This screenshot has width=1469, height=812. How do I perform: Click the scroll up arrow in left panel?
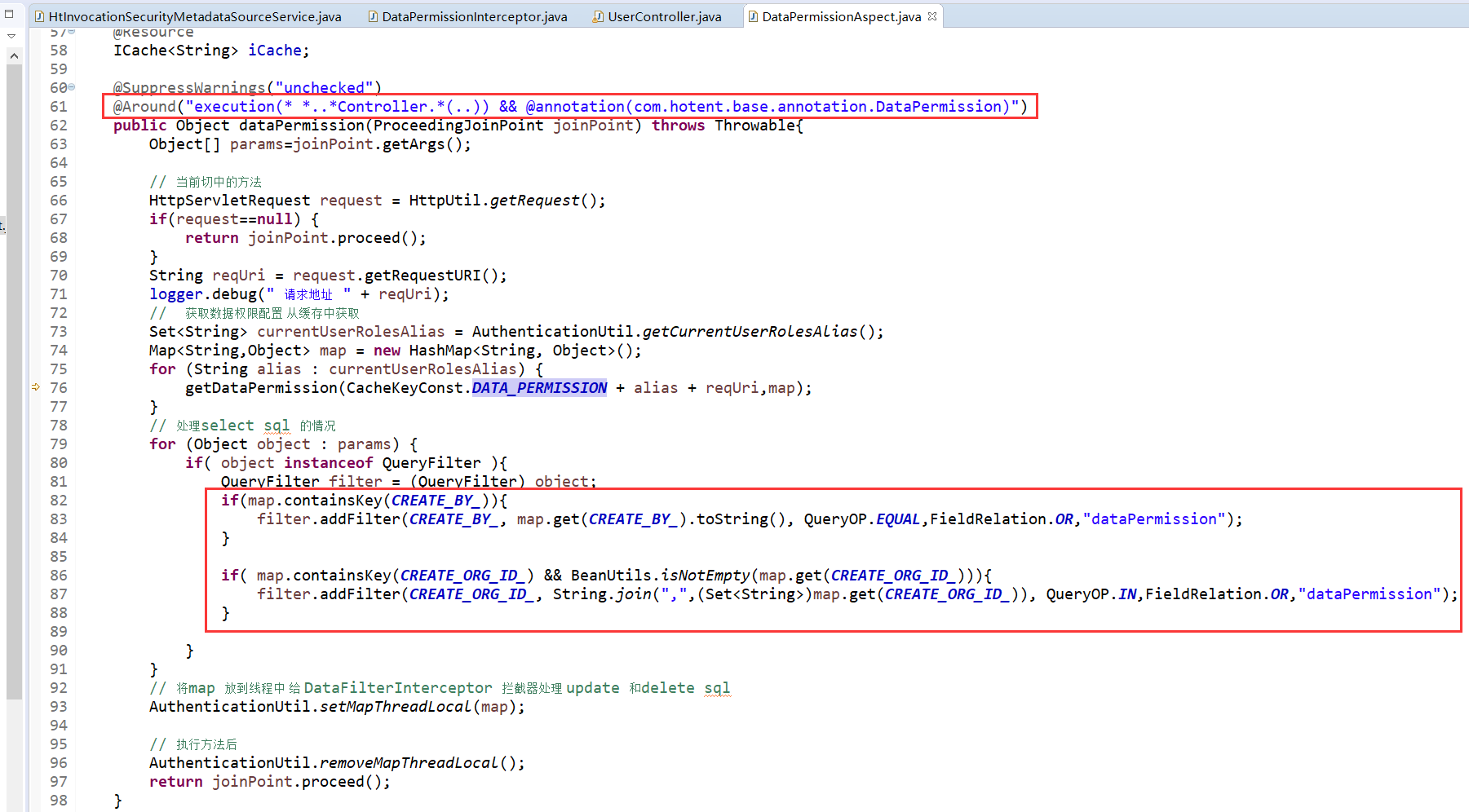point(14,55)
